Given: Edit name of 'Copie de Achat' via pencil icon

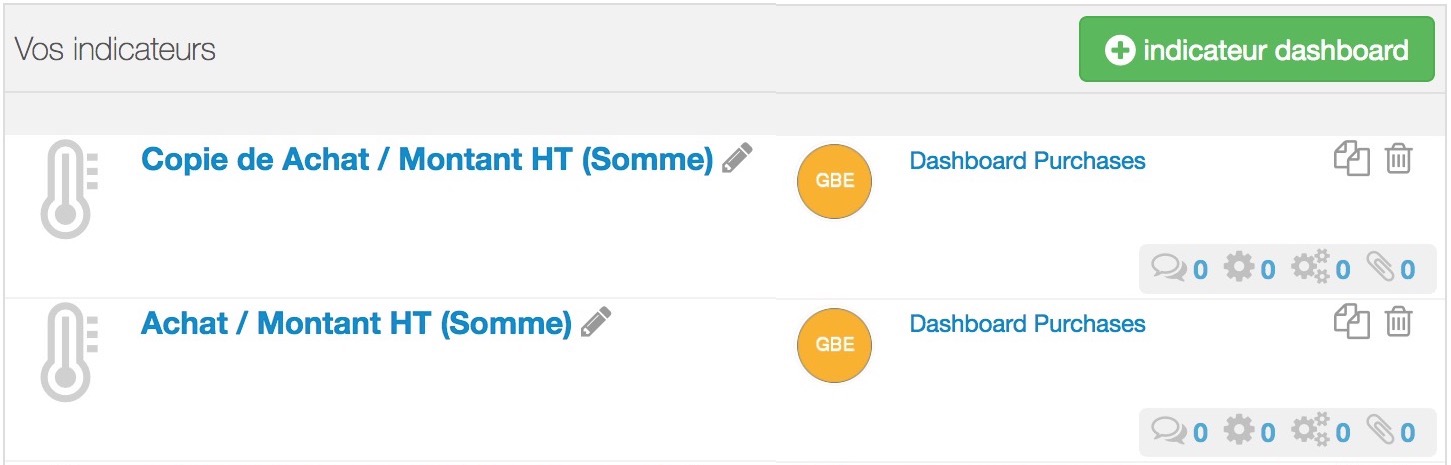Looking at the screenshot, I should (x=737, y=158).
